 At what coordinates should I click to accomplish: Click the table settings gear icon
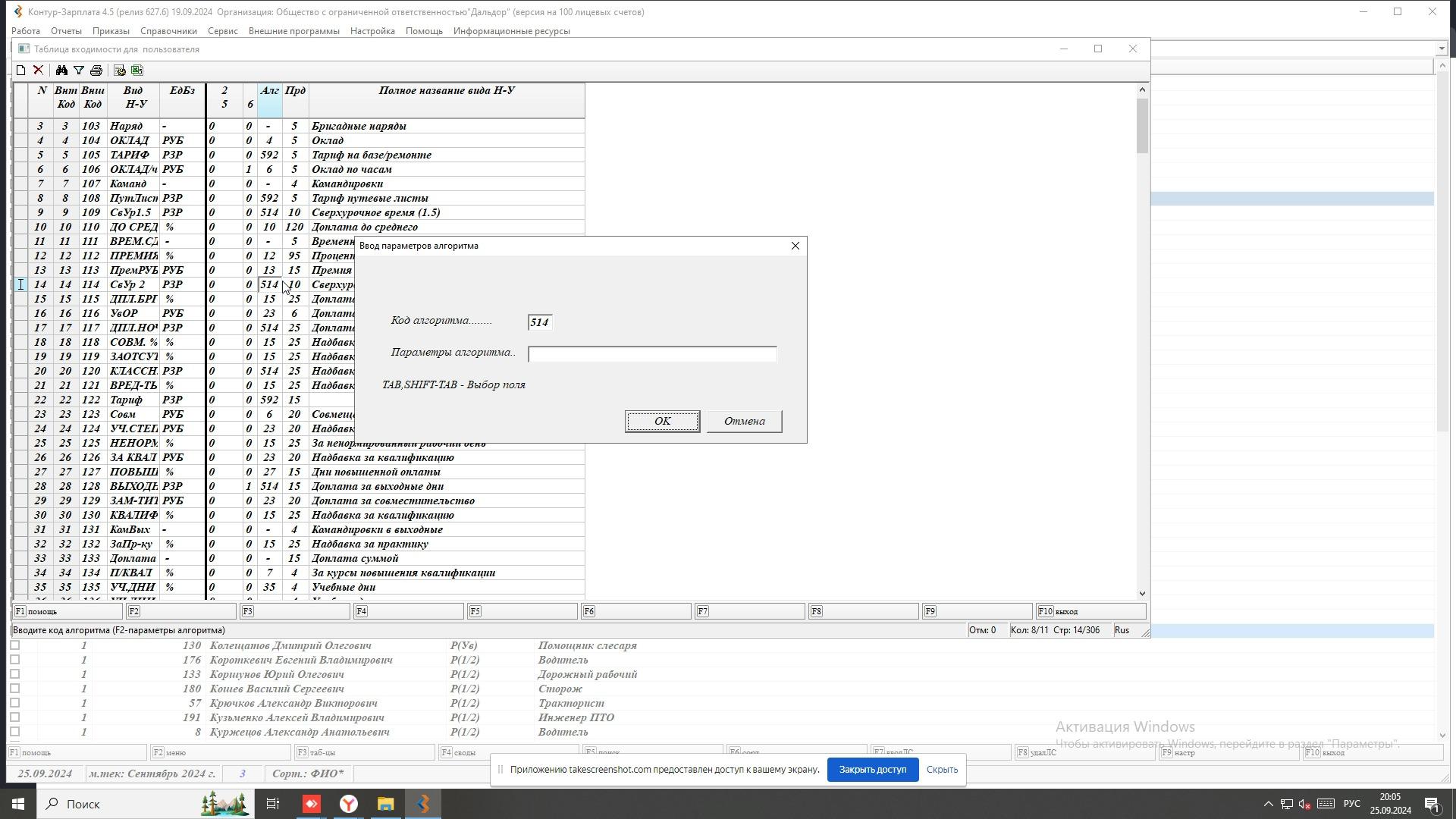pos(119,71)
